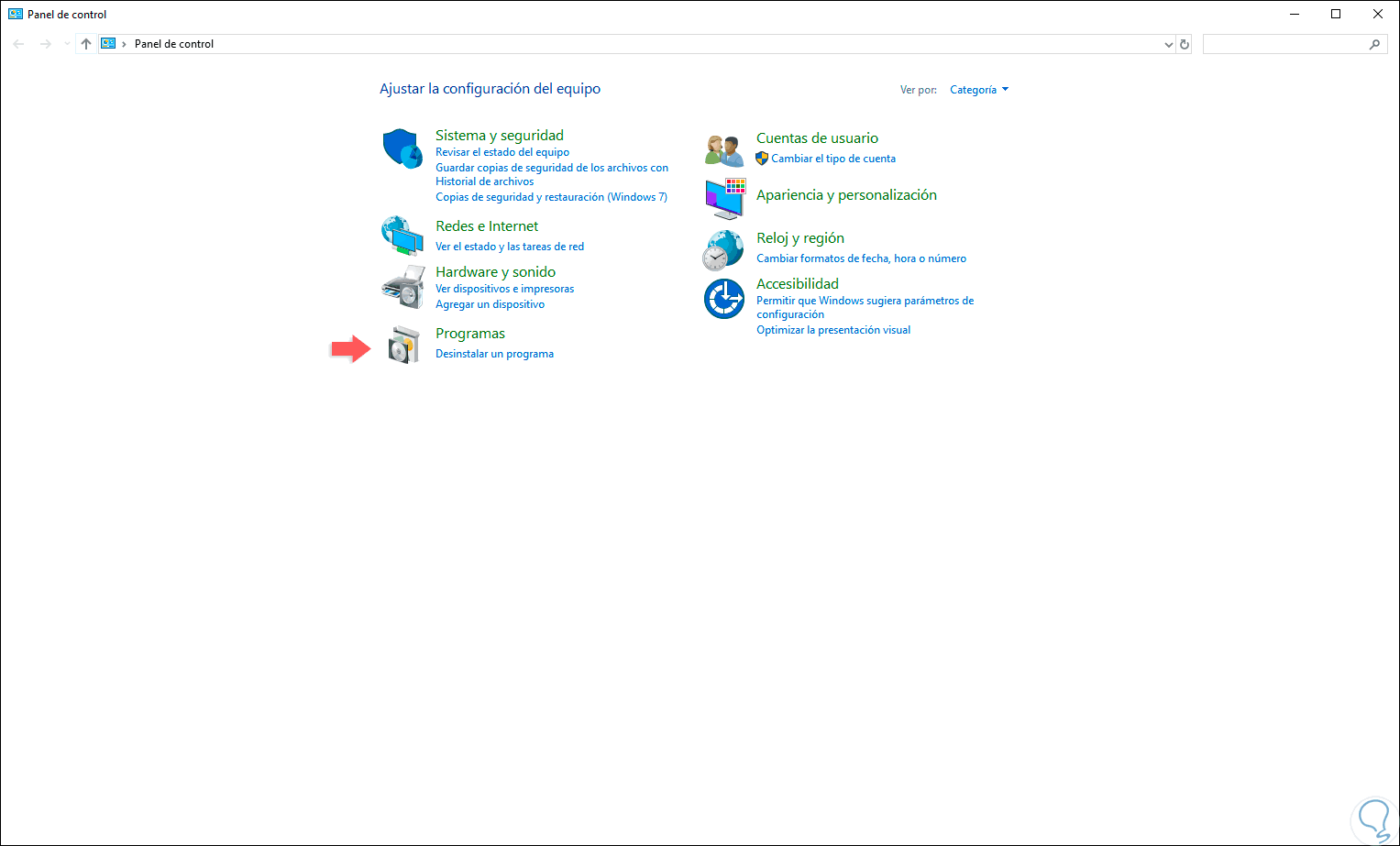Open the Ver por Categoría dropdown

(979, 90)
